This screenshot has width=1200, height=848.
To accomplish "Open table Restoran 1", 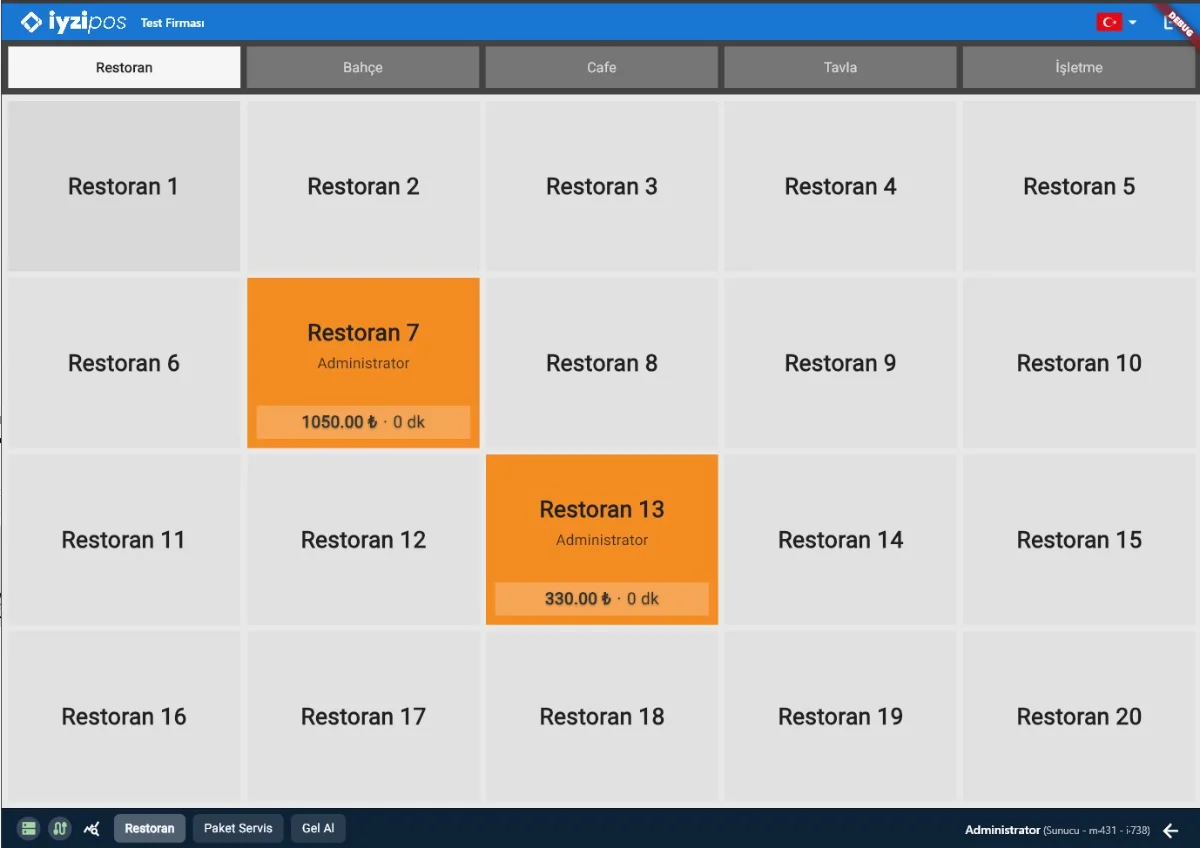I will click(124, 186).
